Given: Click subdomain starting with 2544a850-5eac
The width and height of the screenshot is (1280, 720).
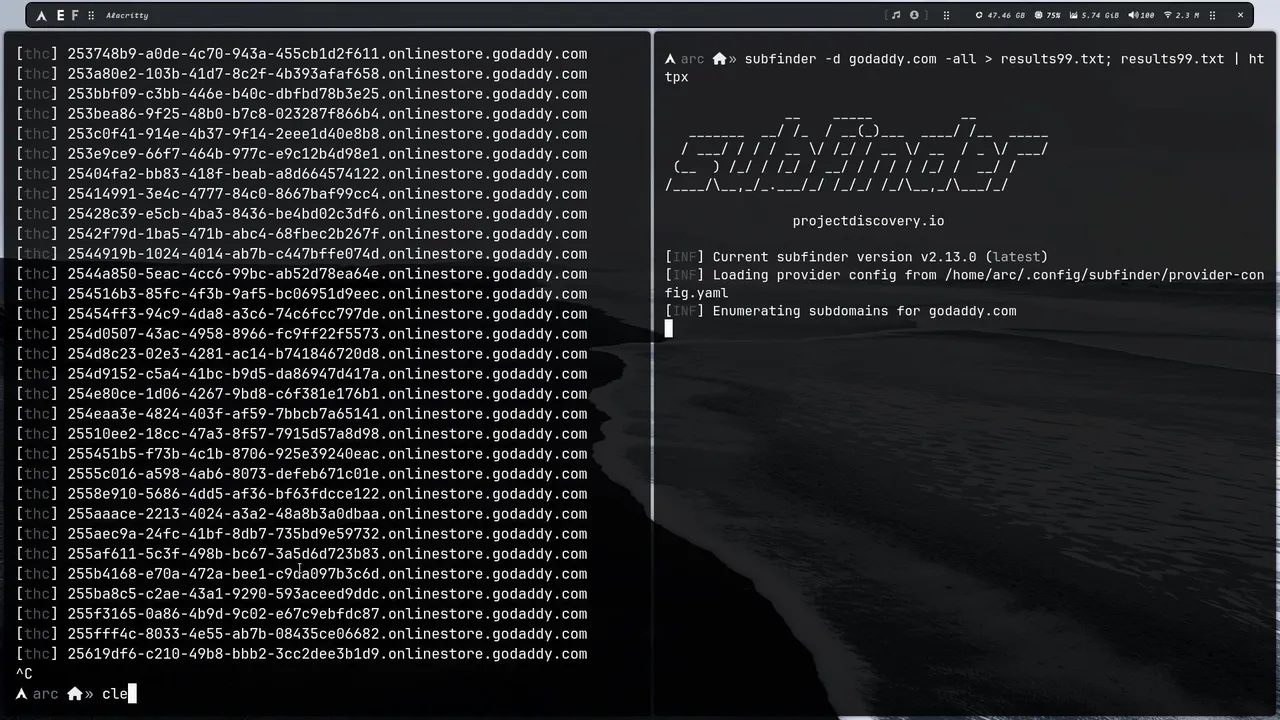Looking at the screenshot, I should [x=327, y=274].
